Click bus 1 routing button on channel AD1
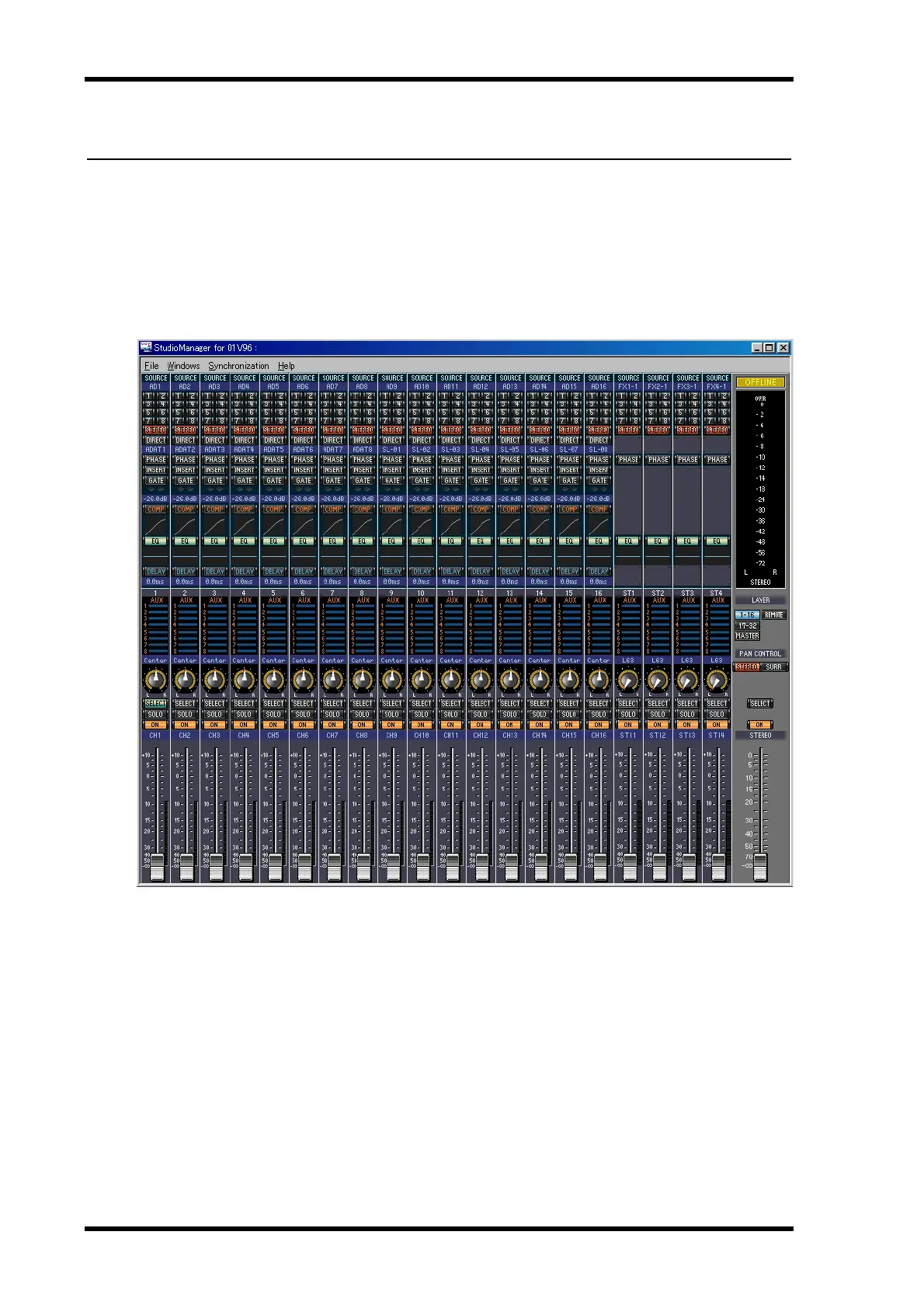 pyautogui.click(x=149, y=395)
